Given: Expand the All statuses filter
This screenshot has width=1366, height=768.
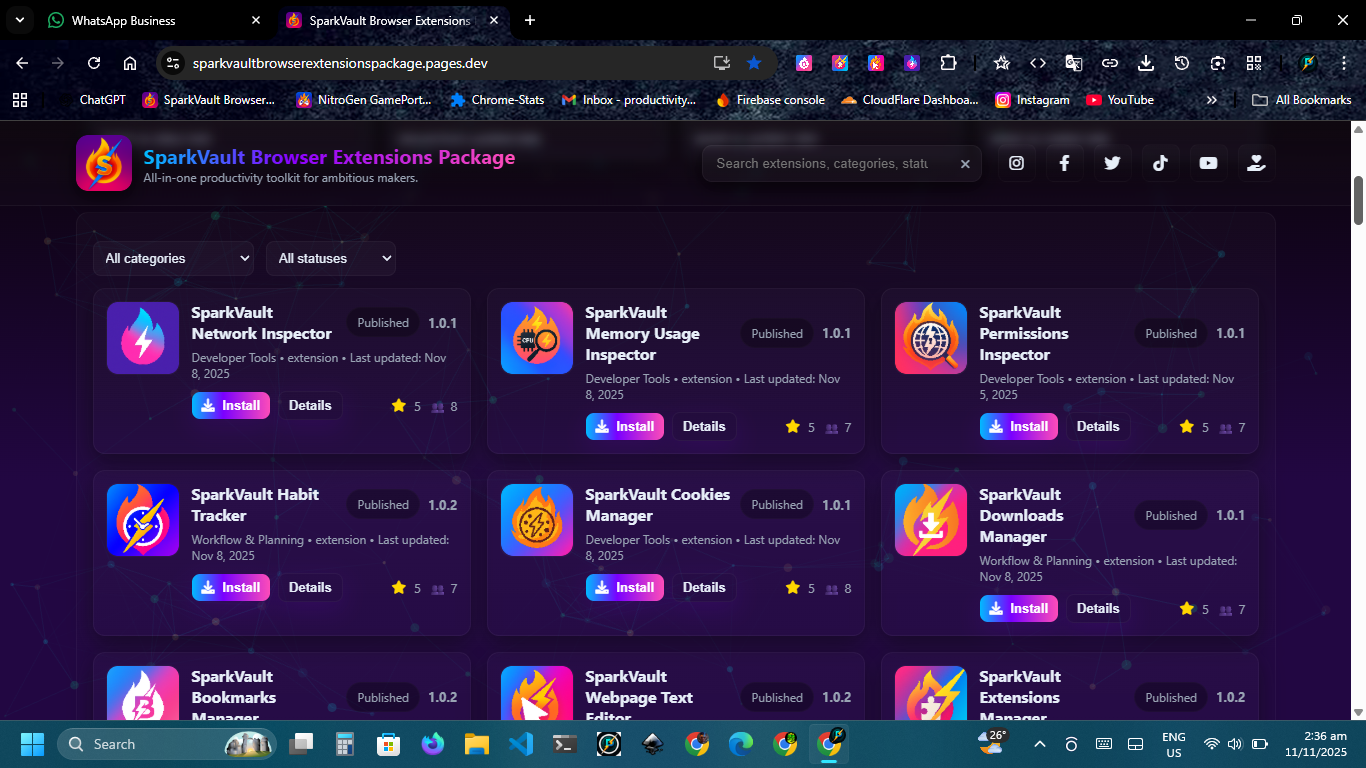Looking at the screenshot, I should pos(330,258).
